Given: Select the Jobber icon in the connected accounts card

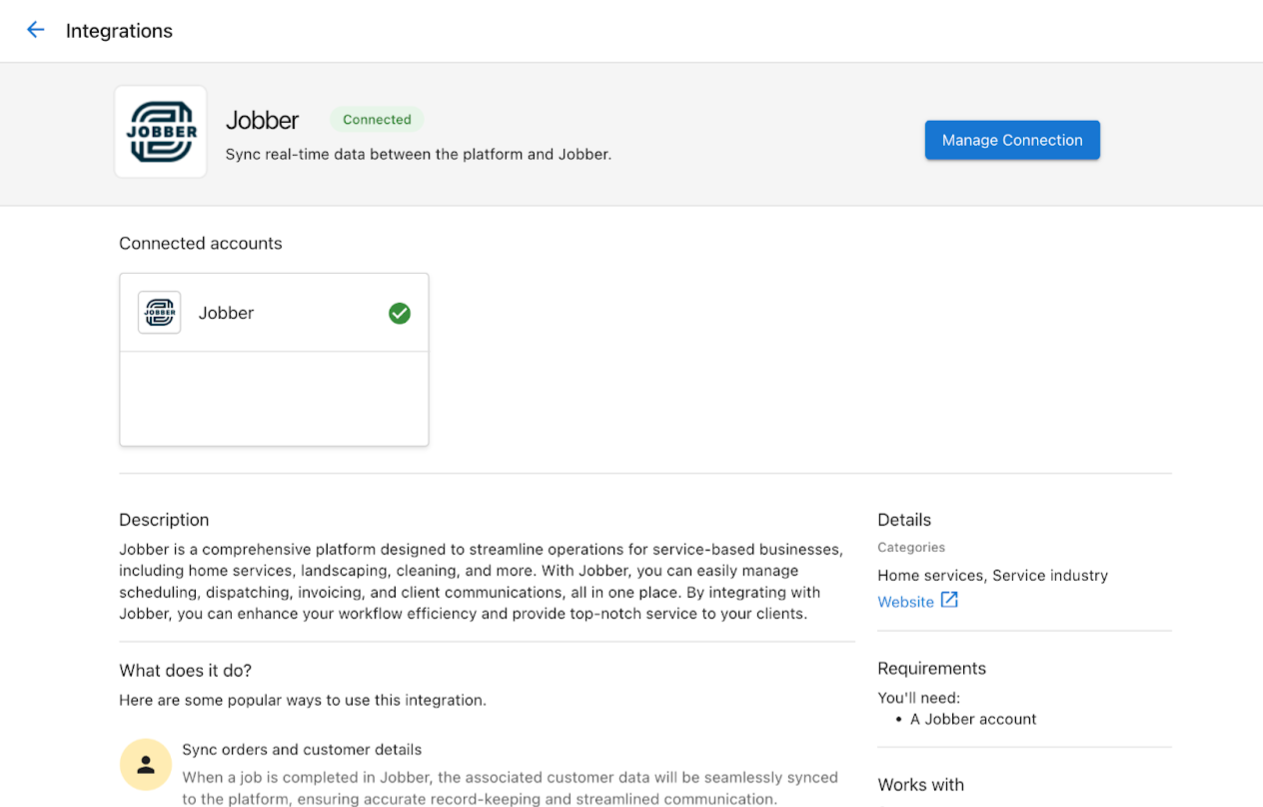Looking at the screenshot, I should pyautogui.click(x=159, y=312).
